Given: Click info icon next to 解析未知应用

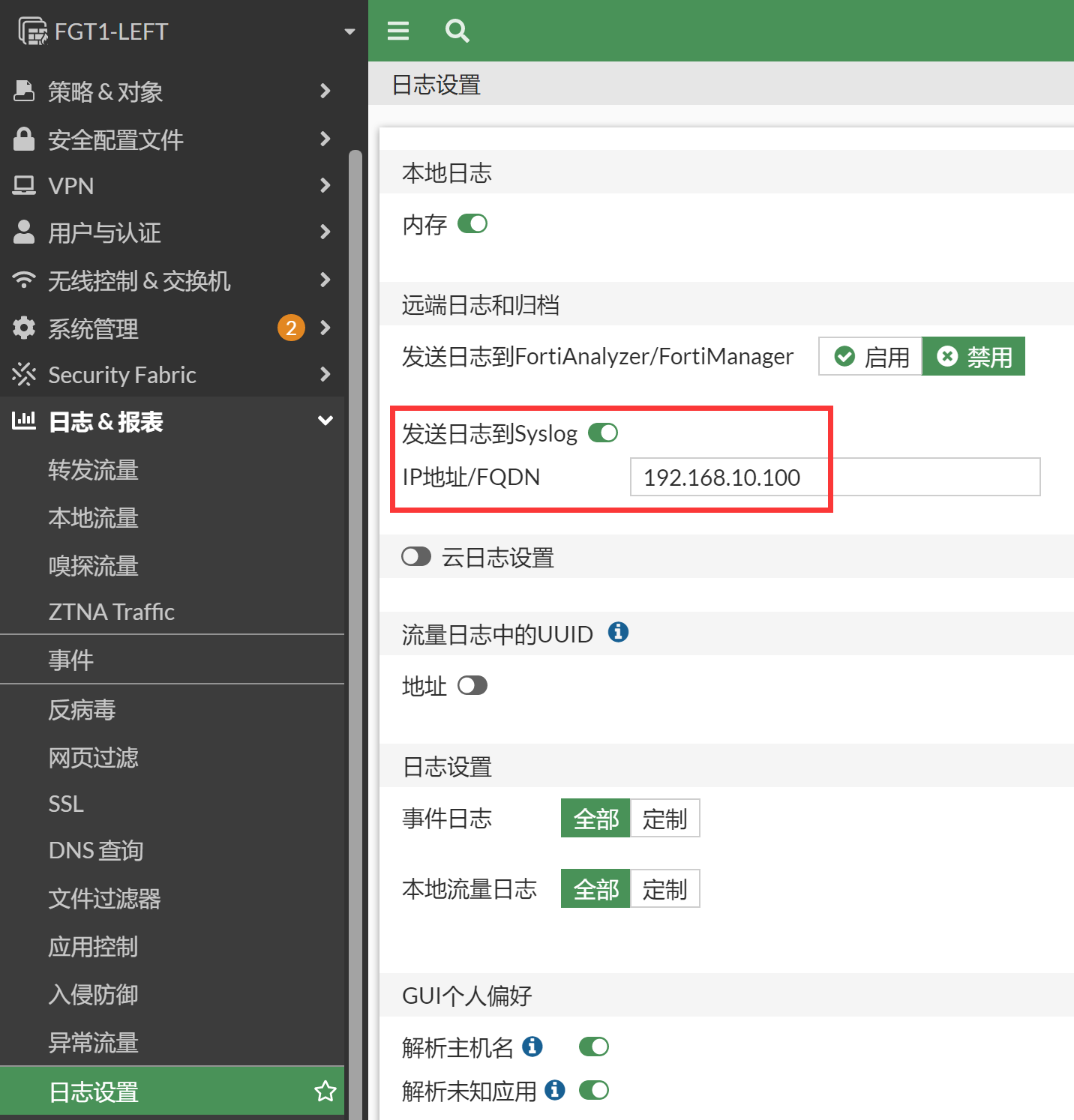Looking at the screenshot, I should pos(555,1089).
